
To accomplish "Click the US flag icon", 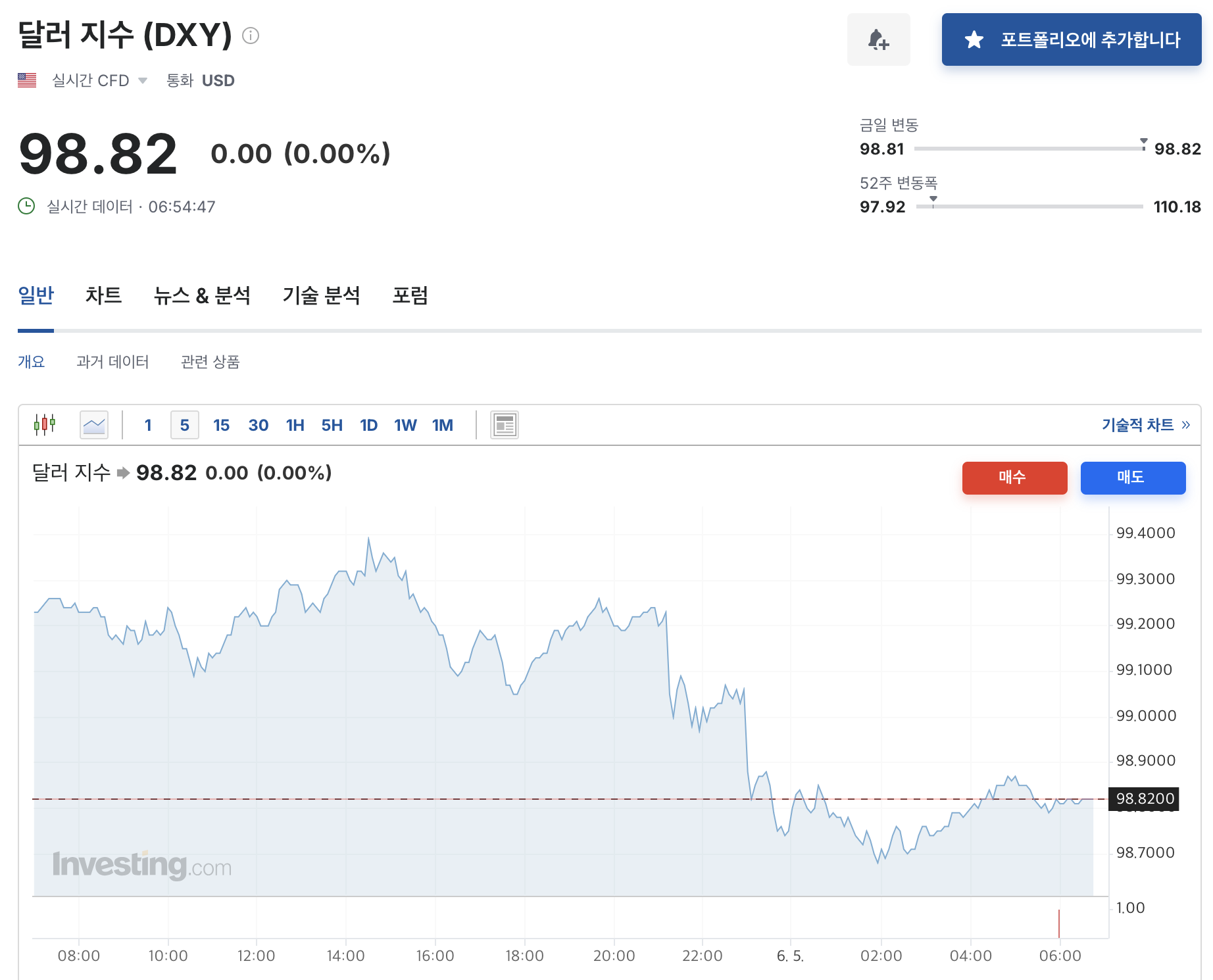I will pyautogui.click(x=27, y=80).
